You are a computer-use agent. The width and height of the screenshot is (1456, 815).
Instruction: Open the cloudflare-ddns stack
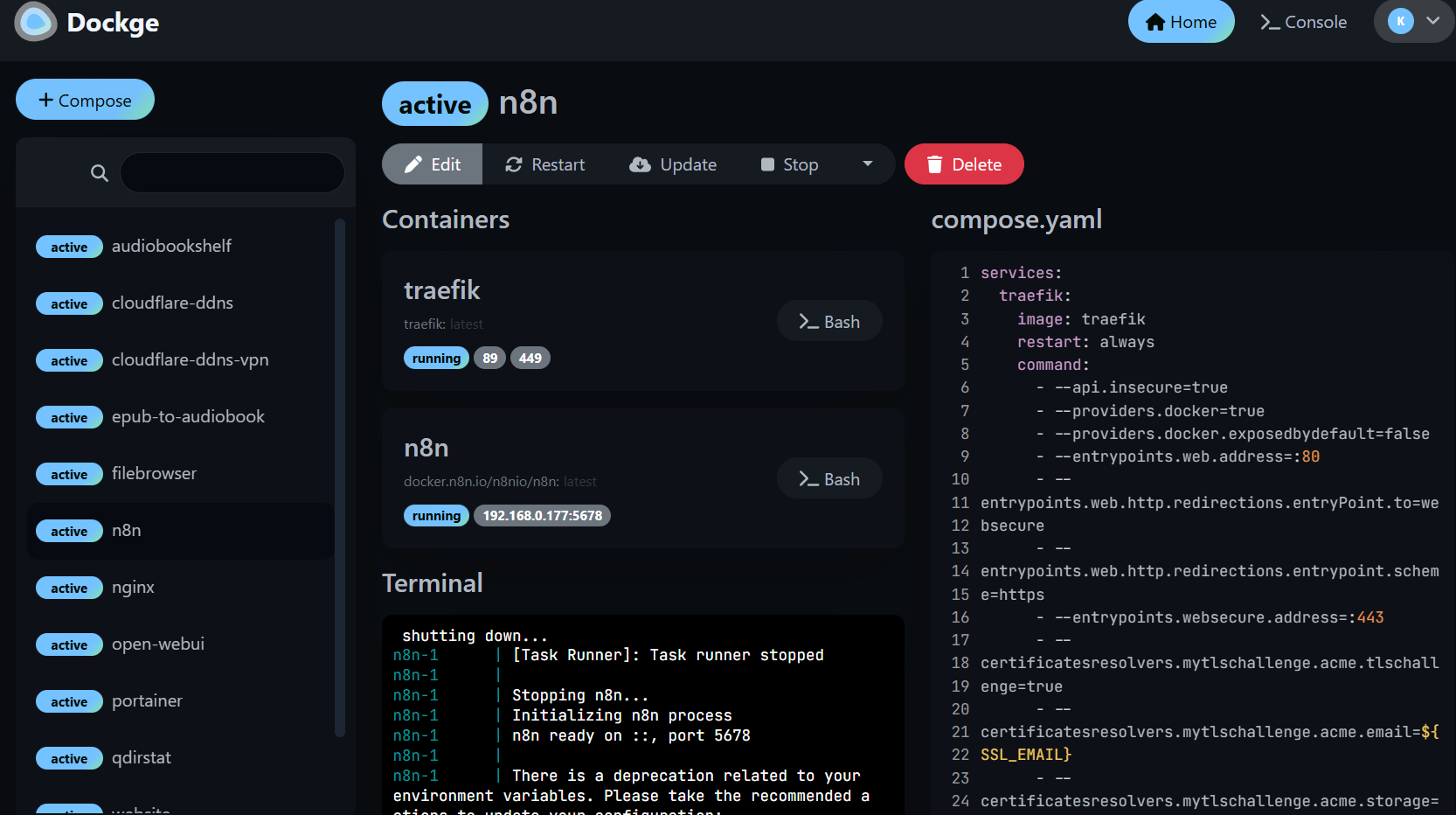[x=181, y=303]
